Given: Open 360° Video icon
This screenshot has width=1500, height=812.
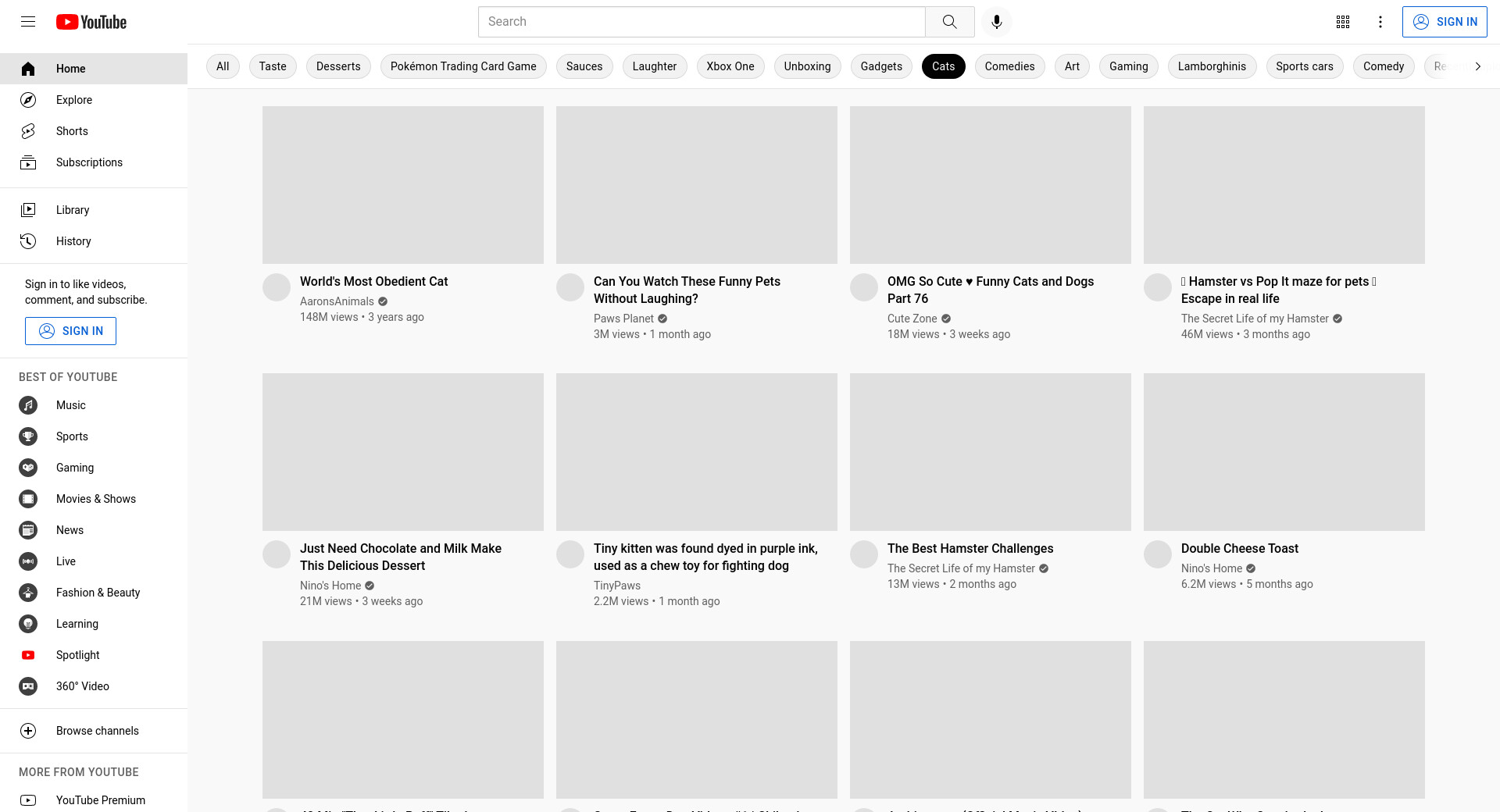Looking at the screenshot, I should click(28, 686).
